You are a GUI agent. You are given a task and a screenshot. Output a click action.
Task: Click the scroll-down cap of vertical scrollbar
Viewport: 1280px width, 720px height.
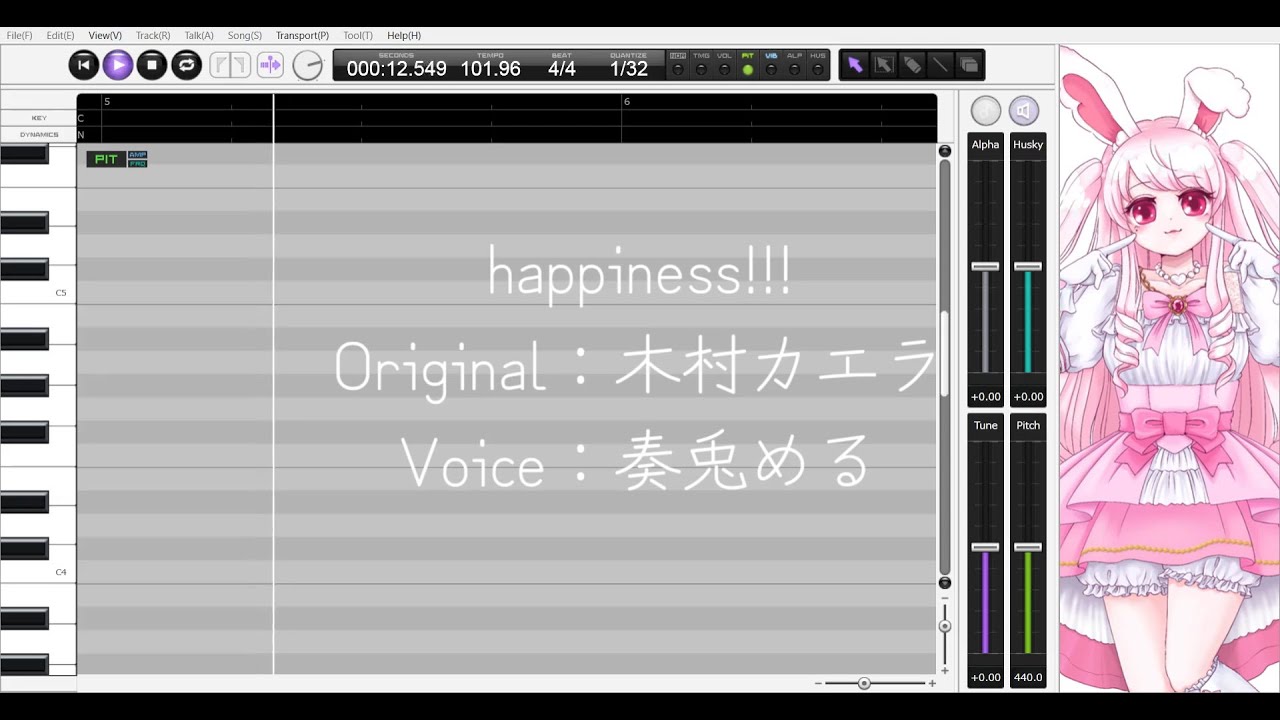coord(945,583)
